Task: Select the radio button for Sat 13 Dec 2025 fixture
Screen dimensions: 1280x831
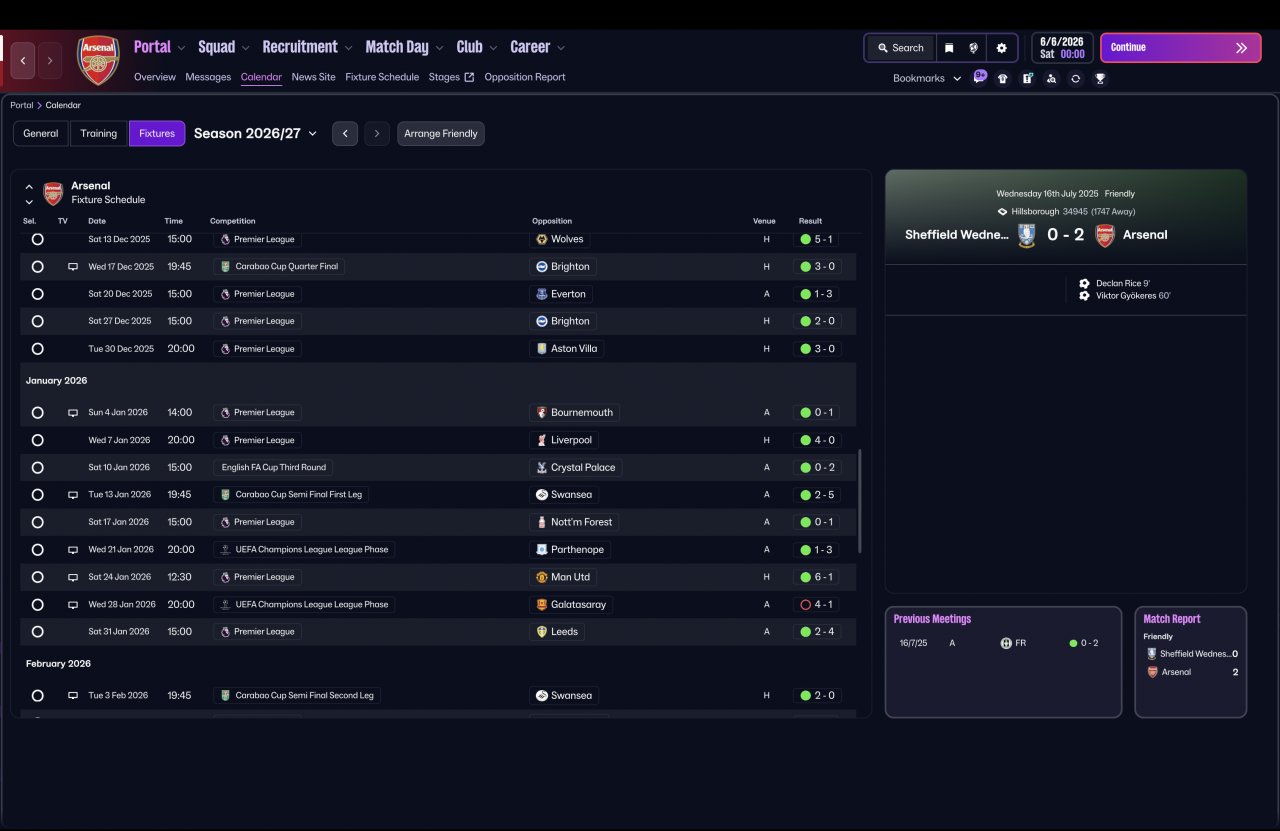Action: coord(38,239)
